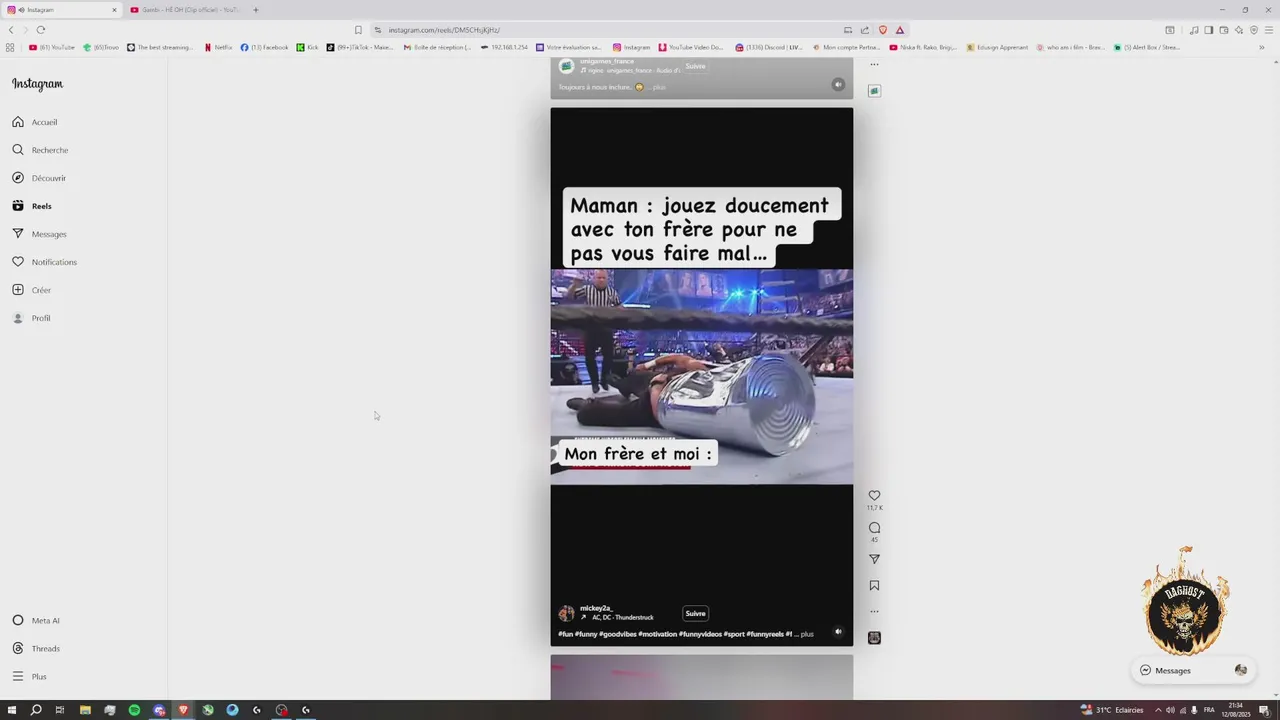1280x720 pixels.
Task: Open taskbar clock showing 21:34
Action: (1236, 710)
